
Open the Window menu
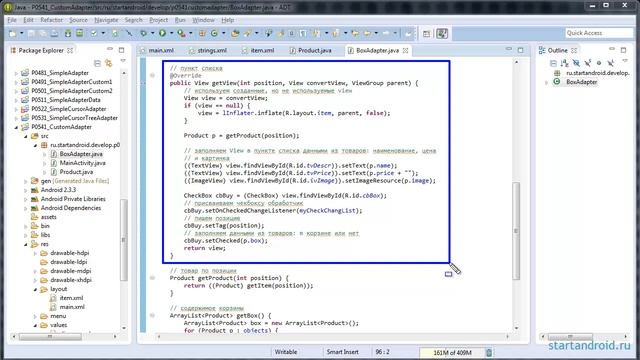click(203, 20)
